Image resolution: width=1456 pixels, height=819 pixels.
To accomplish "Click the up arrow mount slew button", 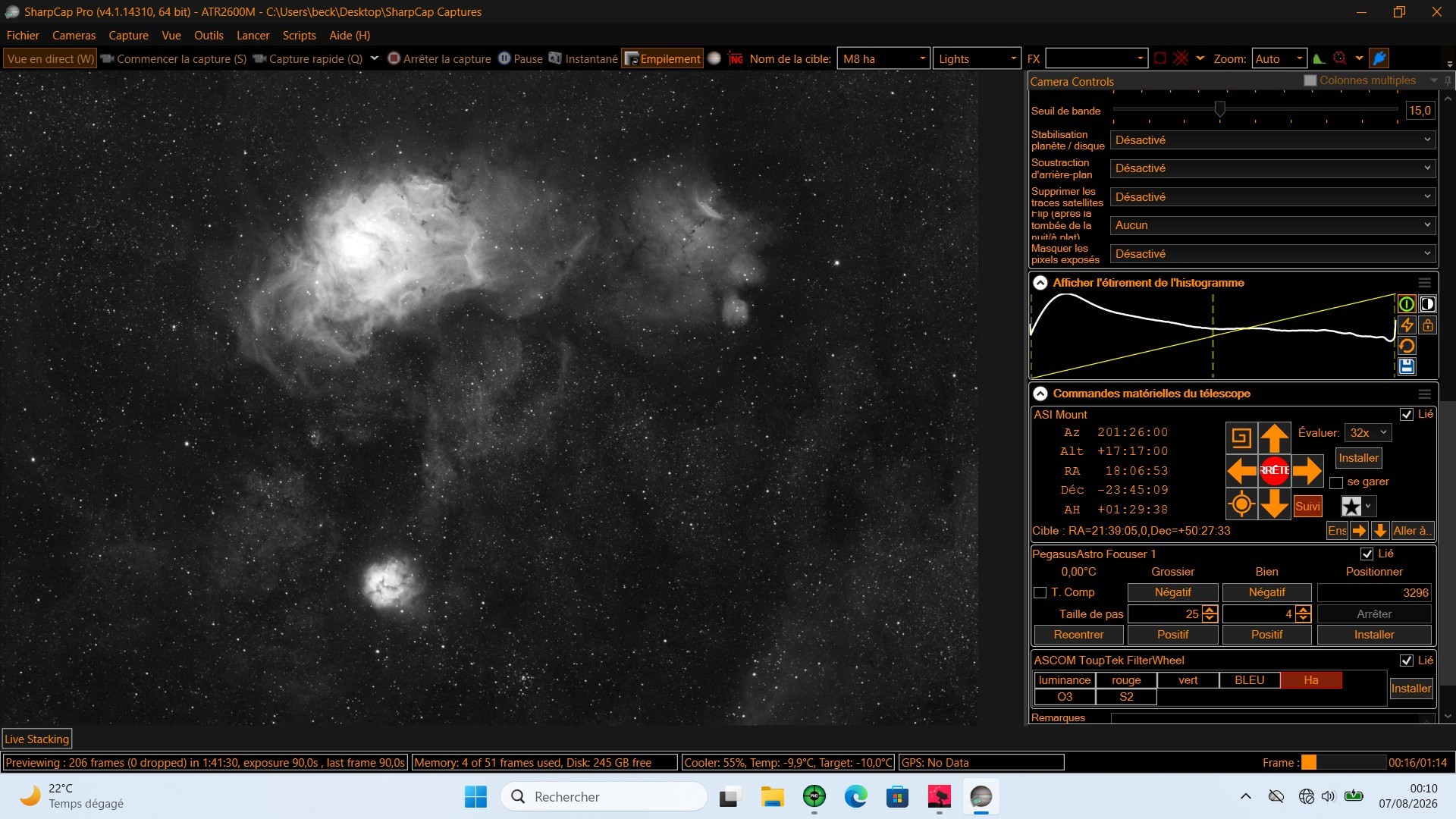I will tap(1274, 438).
